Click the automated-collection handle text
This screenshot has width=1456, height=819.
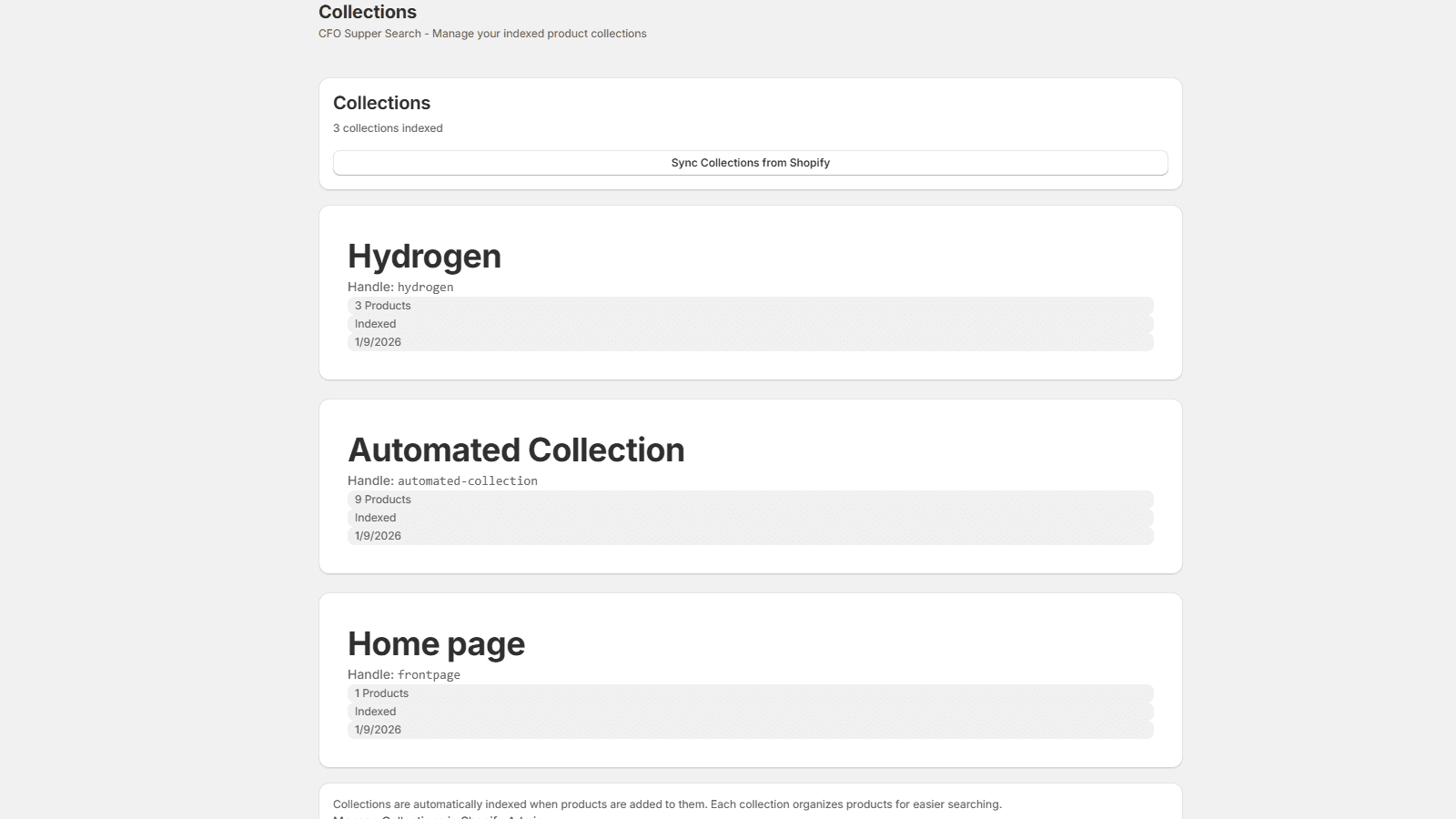pyautogui.click(x=467, y=481)
